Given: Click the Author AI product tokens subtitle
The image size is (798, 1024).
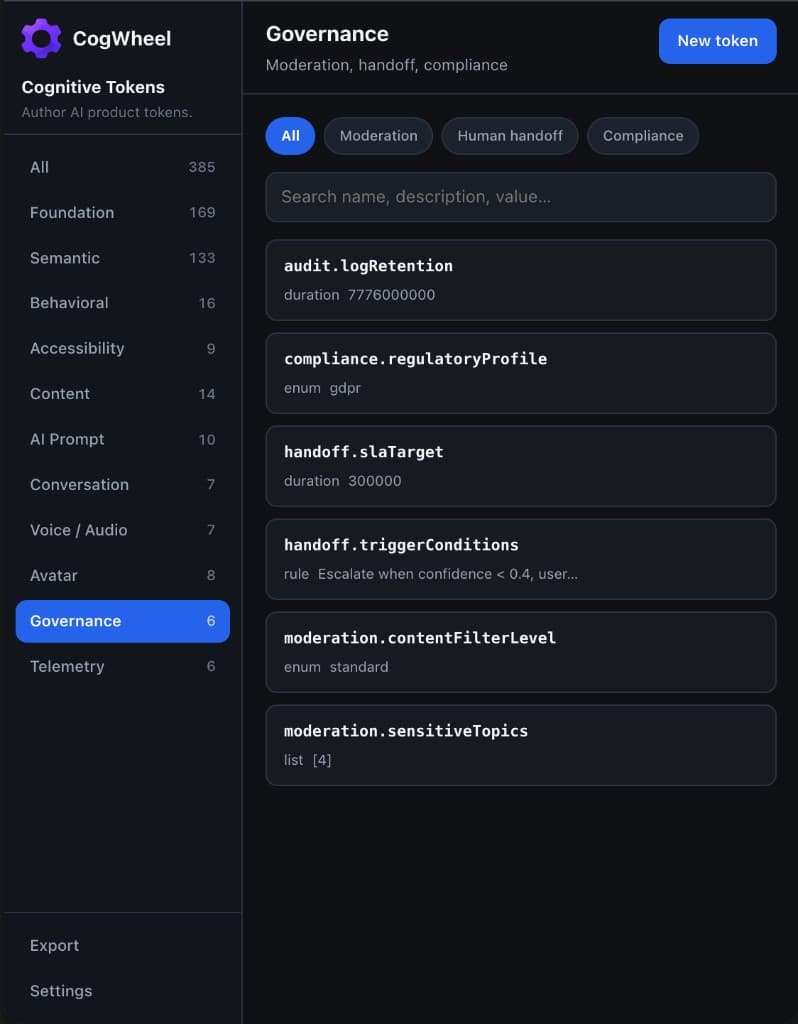Looking at the screenshot, I should pos(106,112).
